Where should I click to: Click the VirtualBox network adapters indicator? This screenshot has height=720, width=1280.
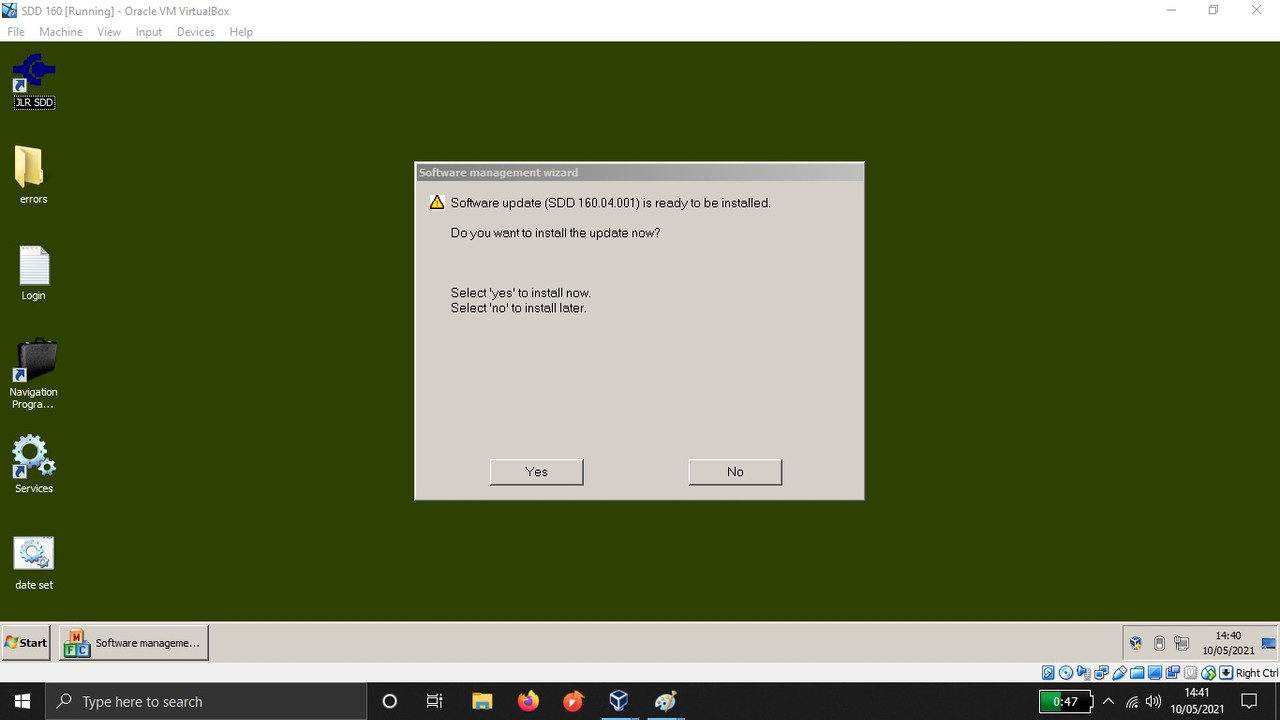(x=1101, y=673)
